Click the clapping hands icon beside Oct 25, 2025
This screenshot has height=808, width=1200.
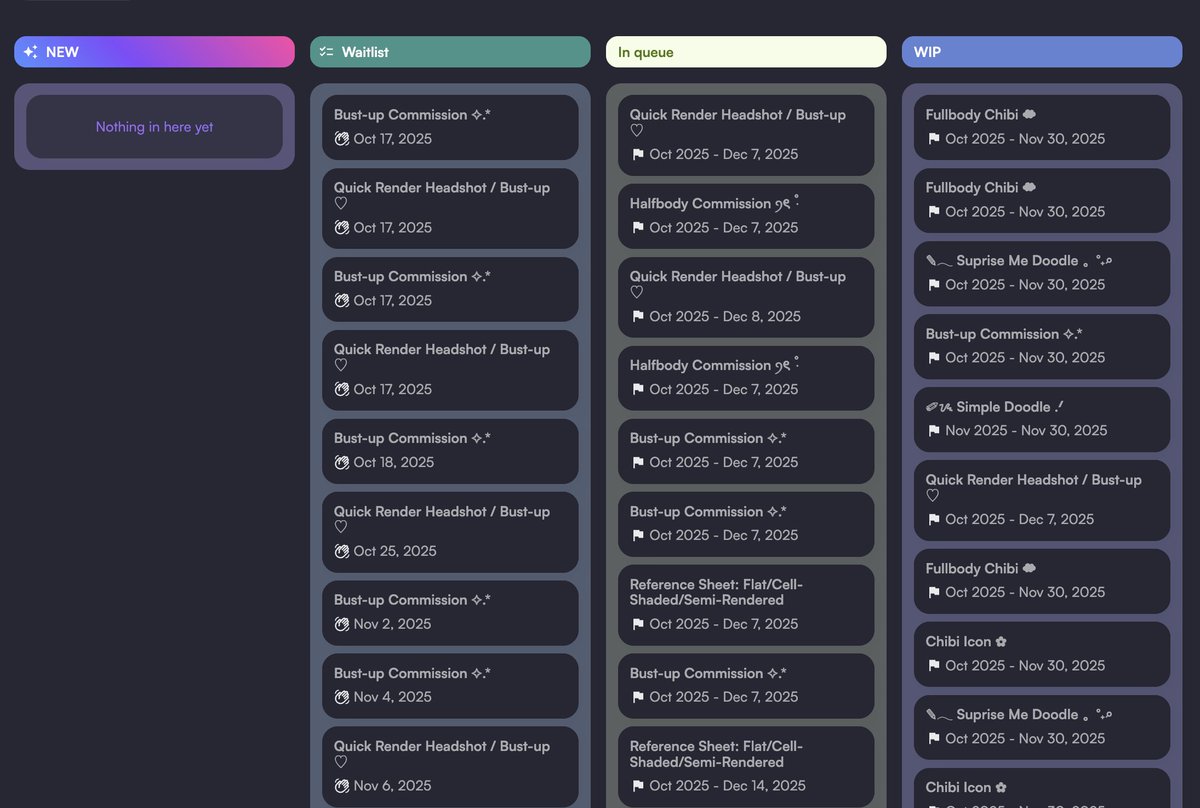341,551
